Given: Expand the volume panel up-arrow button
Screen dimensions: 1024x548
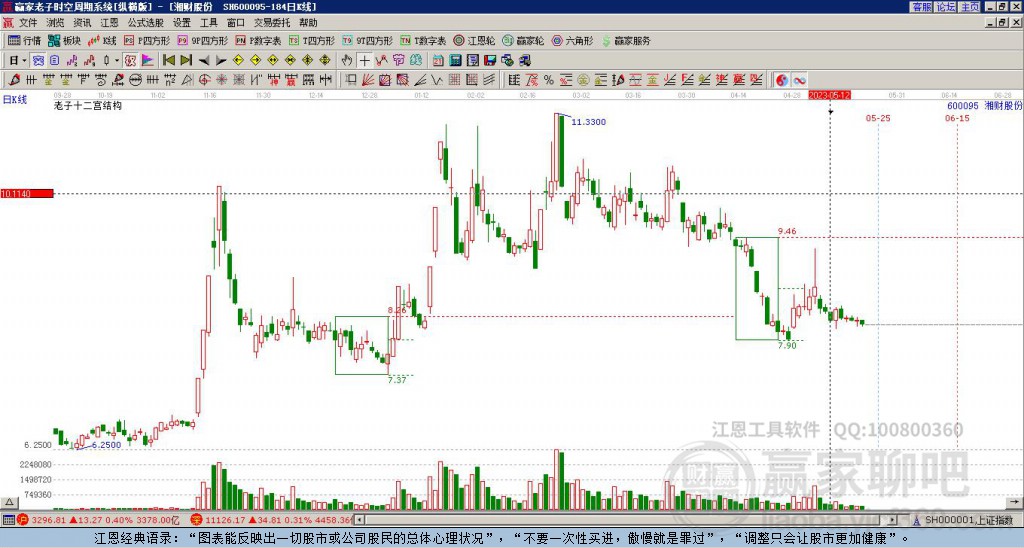Looking at the screenshot, I should click(x=9, y=502).
